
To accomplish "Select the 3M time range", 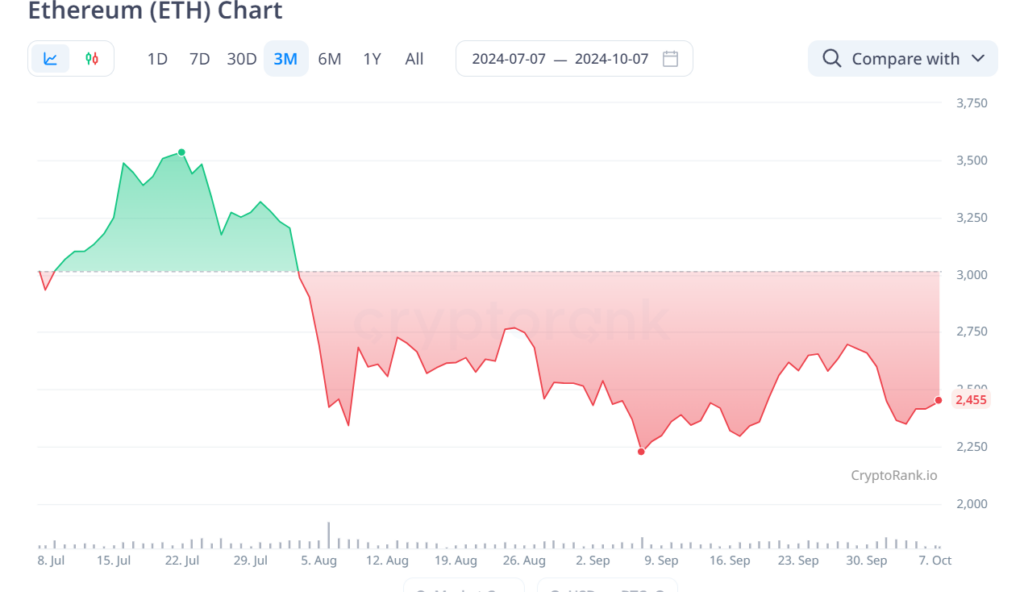I will pyautogui.click(x=285, y=59).
